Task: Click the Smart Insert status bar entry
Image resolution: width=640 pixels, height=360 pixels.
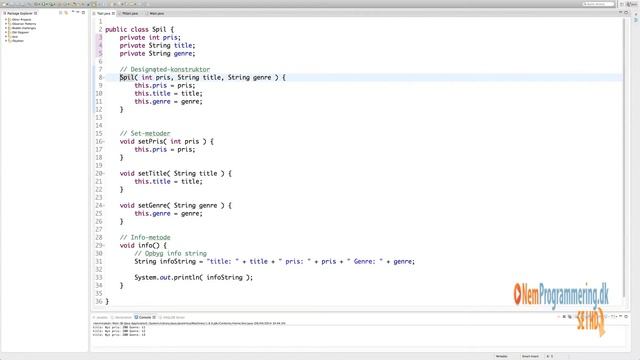Action: [x=530, y=356]
